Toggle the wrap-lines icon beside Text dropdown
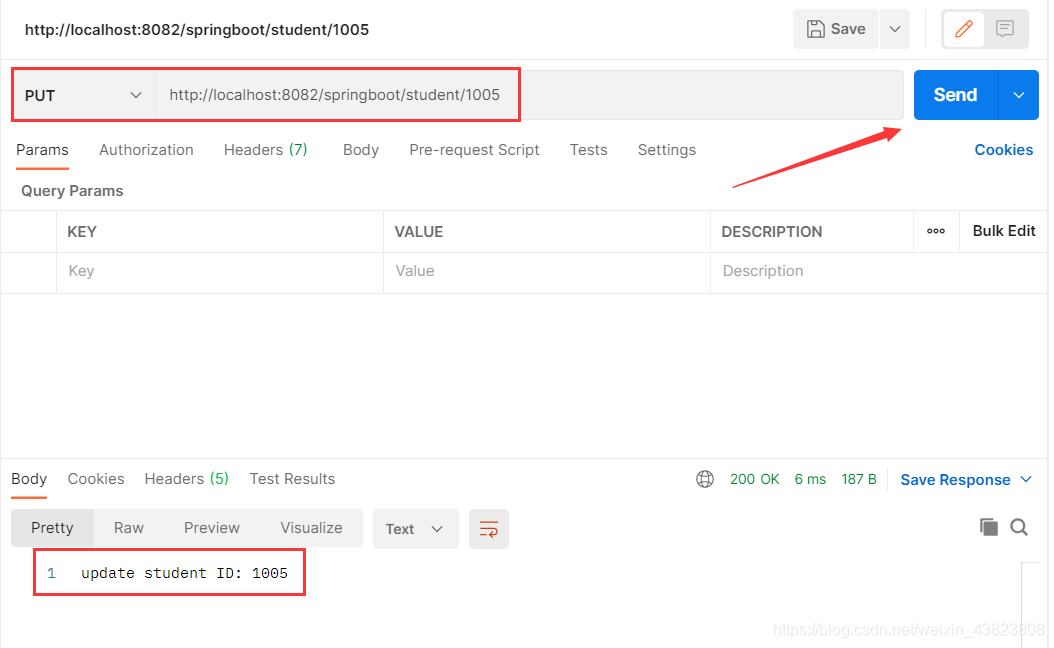The width and height of the screenshot is (1054, 648). point(488,528)
